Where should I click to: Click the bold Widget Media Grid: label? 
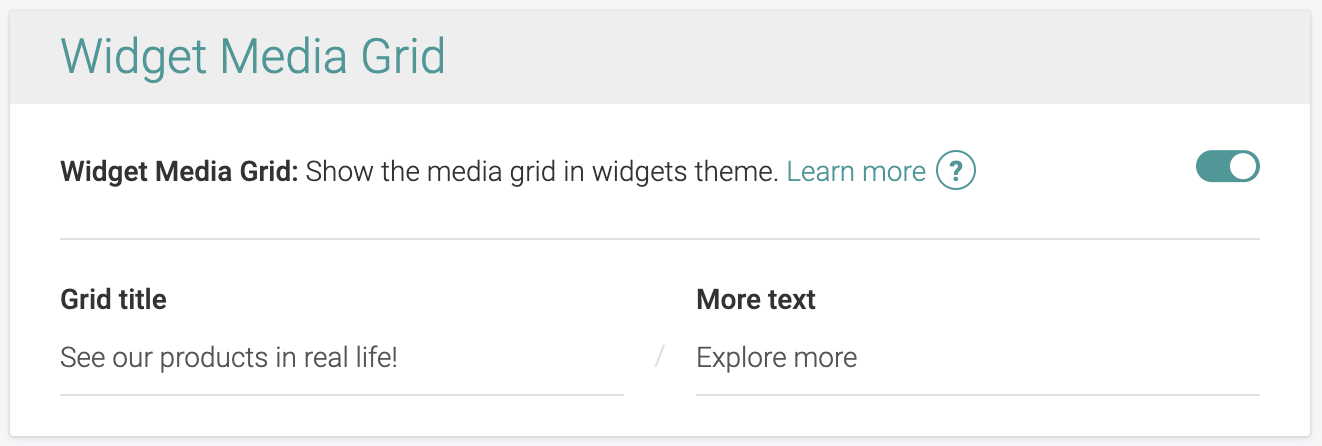pyautogui.click(x=180, y=172)
